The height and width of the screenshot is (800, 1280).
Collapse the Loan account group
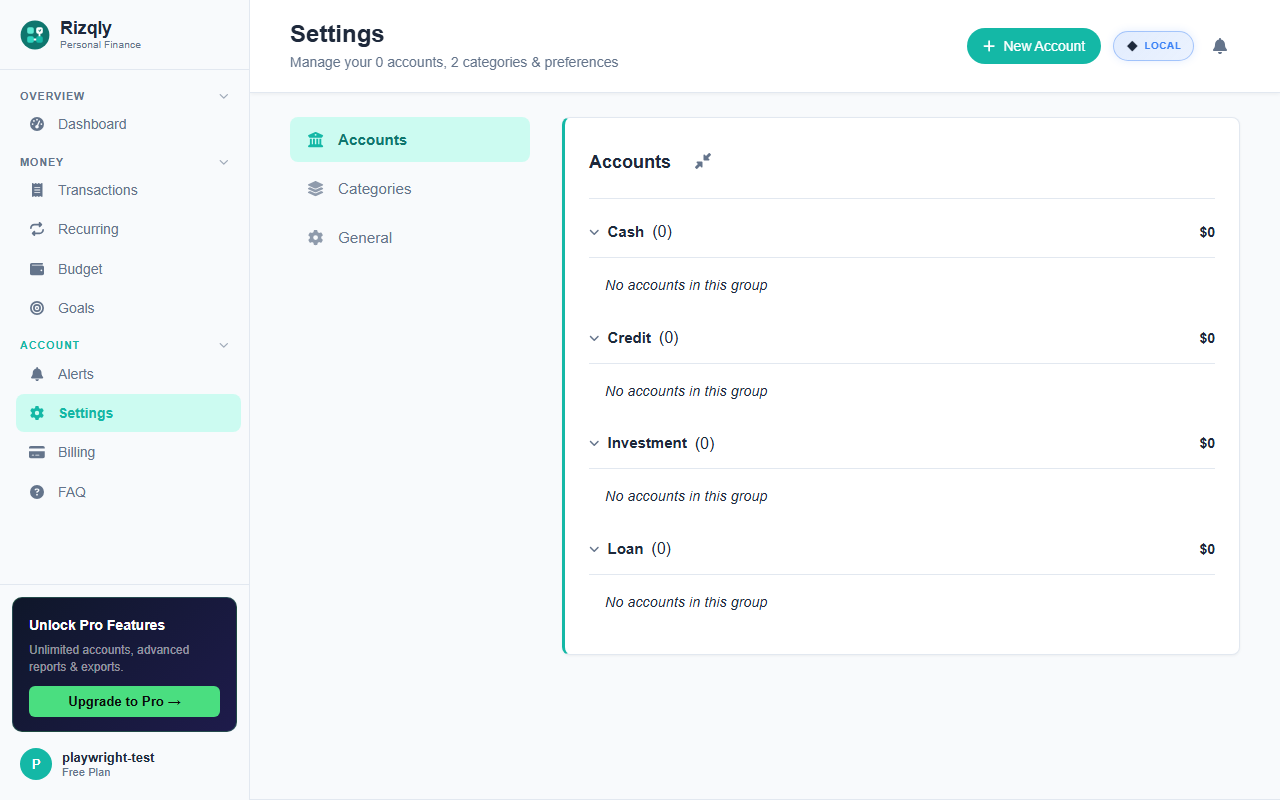[595, 549]
